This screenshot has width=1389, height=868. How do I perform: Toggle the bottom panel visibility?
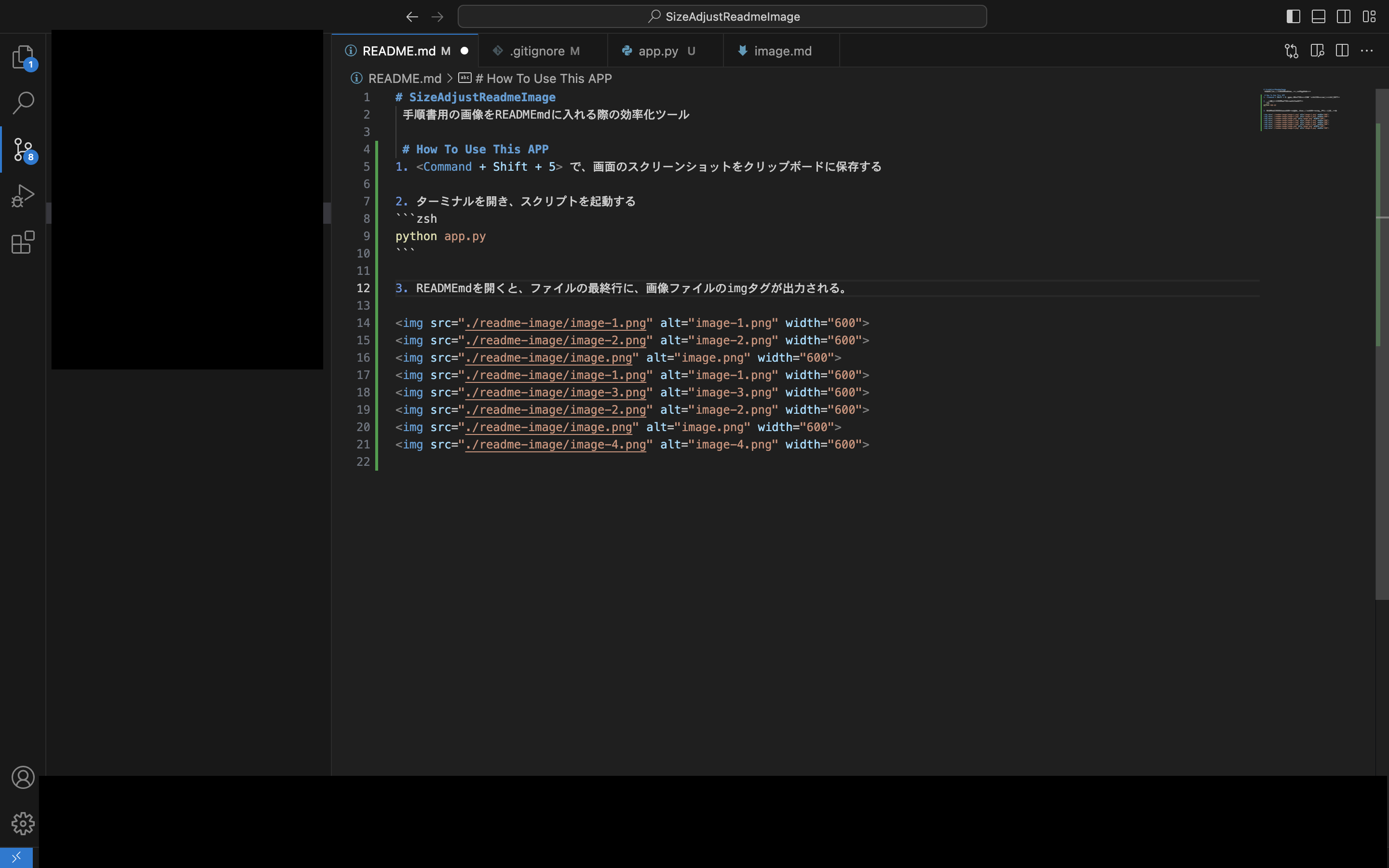[x=1319, y=17]
